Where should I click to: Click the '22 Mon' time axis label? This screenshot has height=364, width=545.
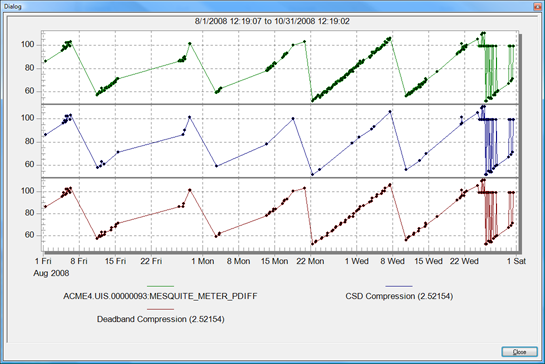[x=310, y=261]
